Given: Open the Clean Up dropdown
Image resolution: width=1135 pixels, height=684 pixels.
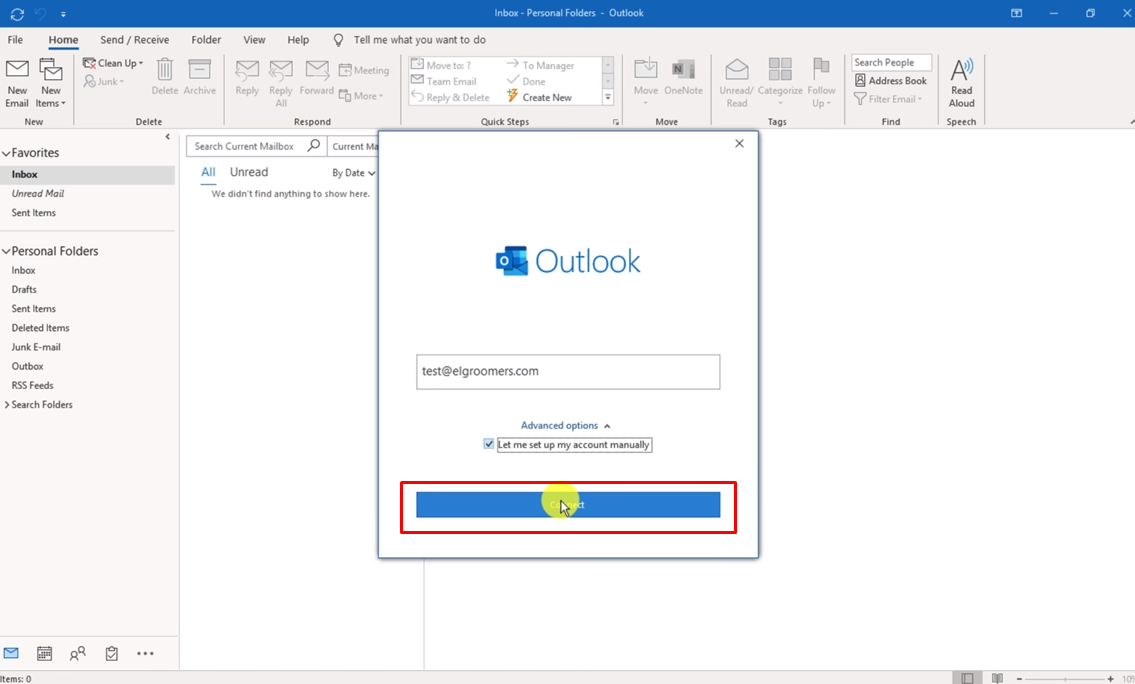Looking at the screenshot, I should coord(113,63).
